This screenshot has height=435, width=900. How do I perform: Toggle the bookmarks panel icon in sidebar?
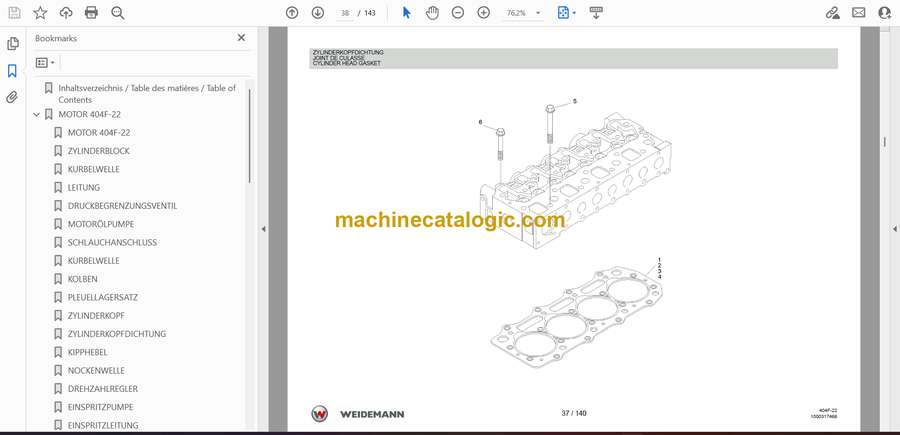point(12,71)
